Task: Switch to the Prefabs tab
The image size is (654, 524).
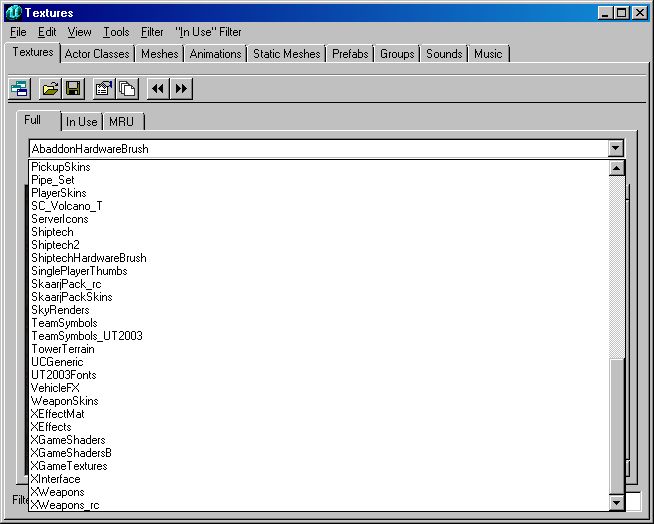Action: (x=350, y=54)
